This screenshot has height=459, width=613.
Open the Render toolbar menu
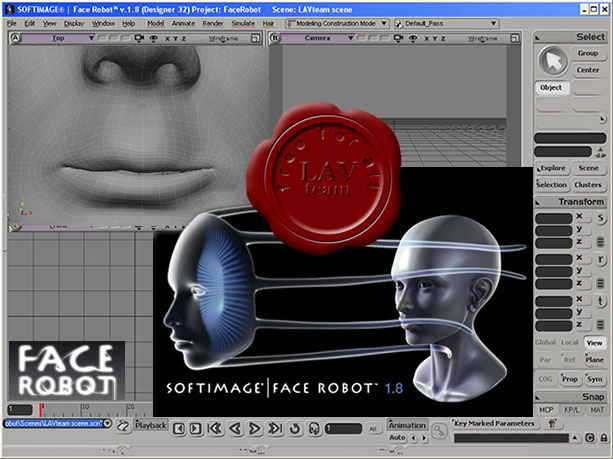pyautogui.click(x=213, y=23)
